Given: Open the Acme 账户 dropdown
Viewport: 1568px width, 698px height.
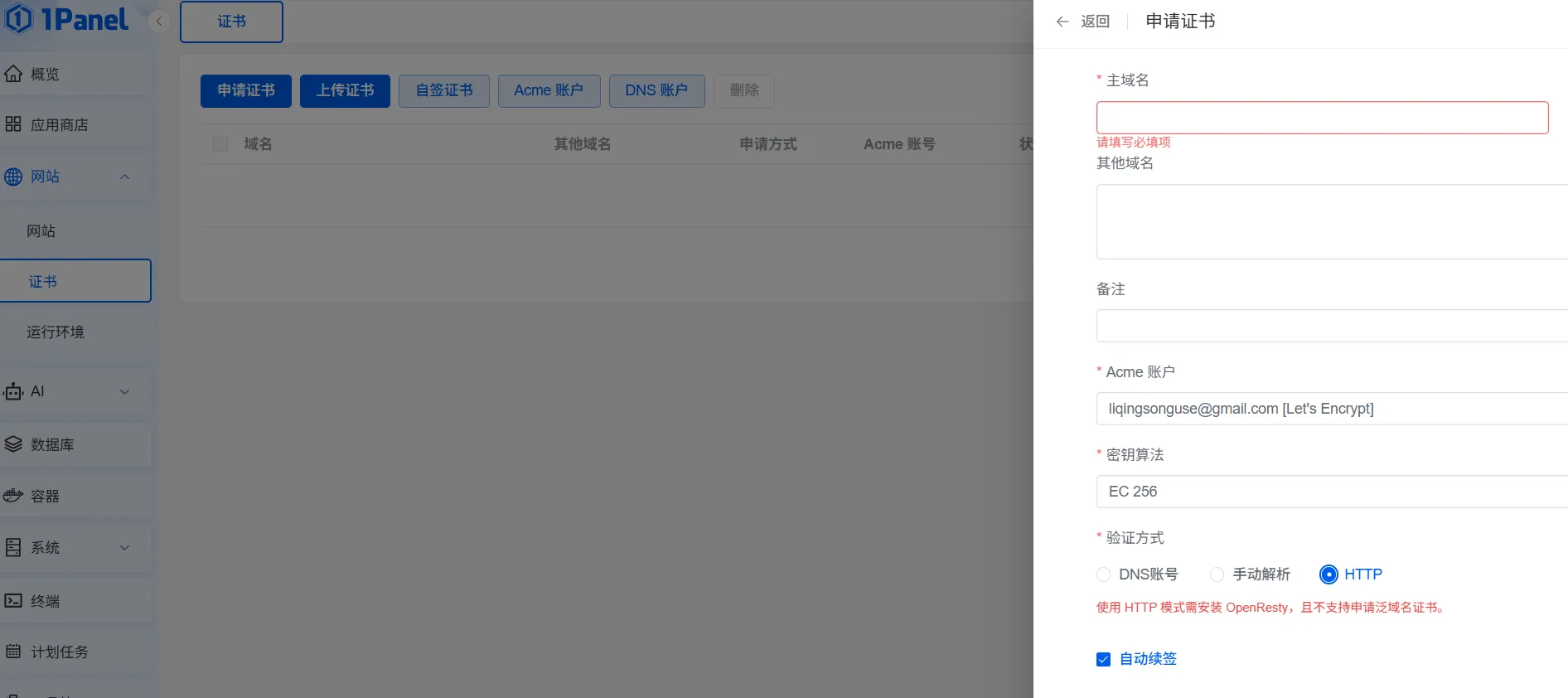Looking at the screenshot, I should pos(1332,409).
